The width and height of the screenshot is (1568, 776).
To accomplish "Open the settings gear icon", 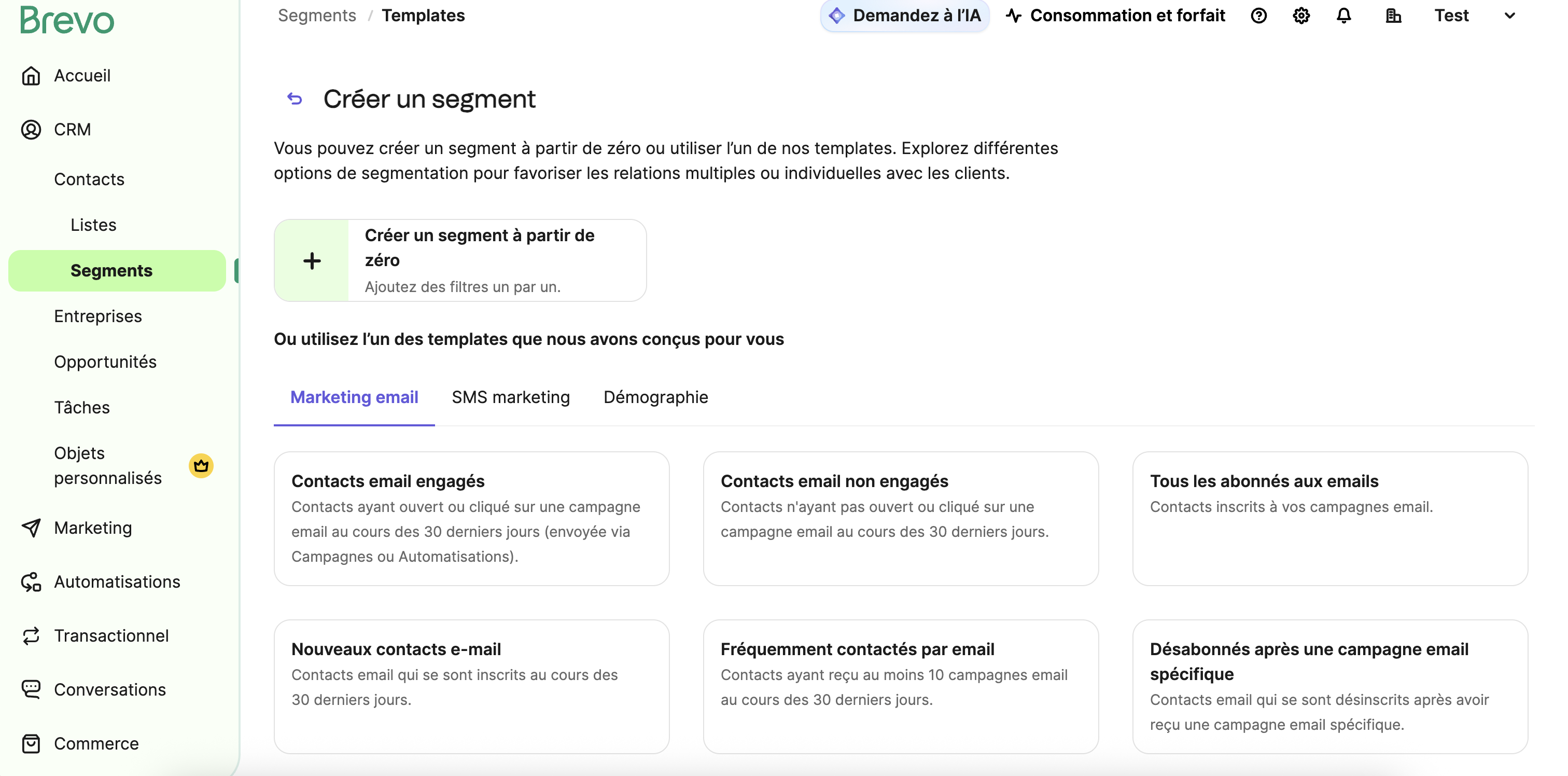I will (x=1301, y=15).
